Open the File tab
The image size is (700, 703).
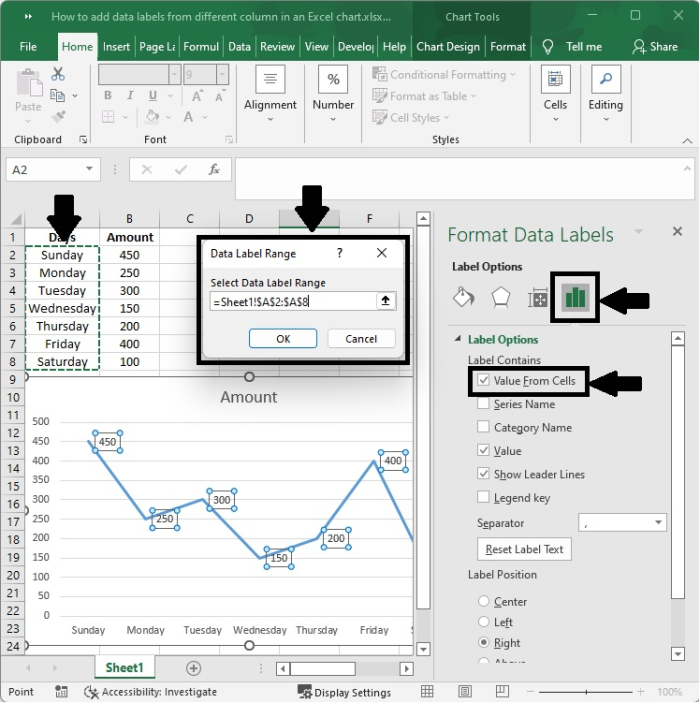click(28, 47)
